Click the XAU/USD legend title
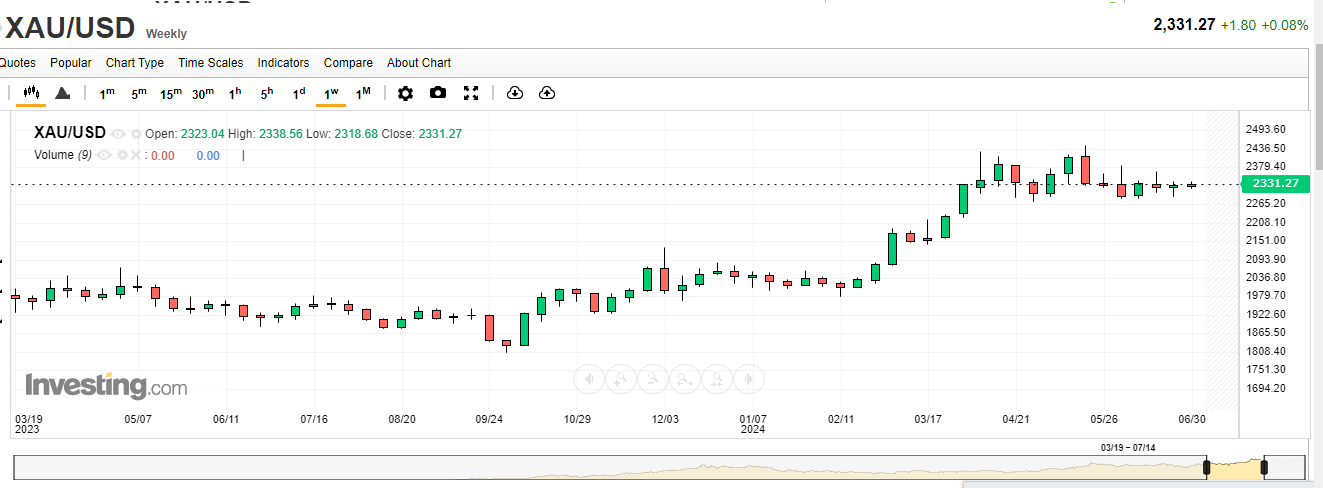 click(70, 133)
